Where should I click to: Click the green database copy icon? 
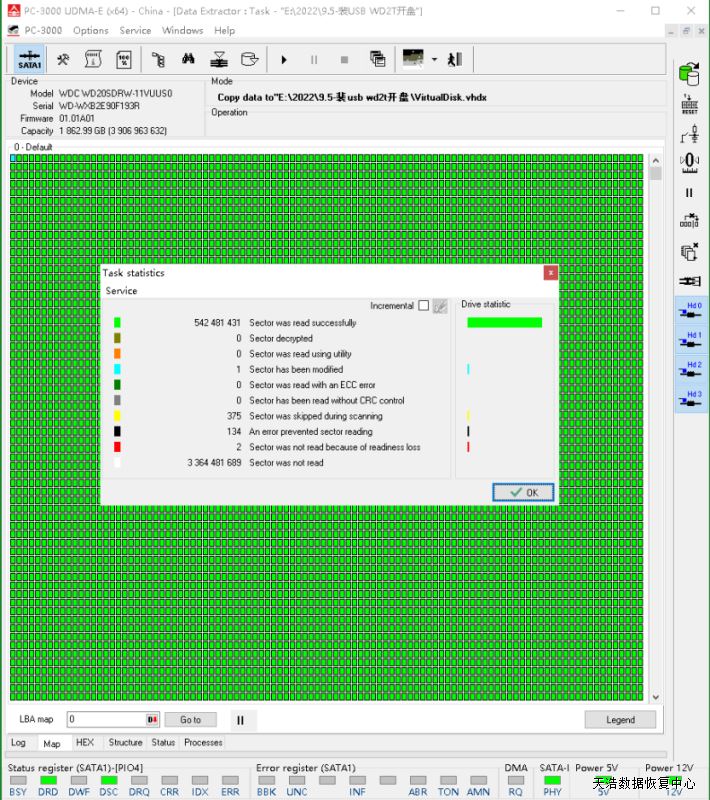[689, 74]
